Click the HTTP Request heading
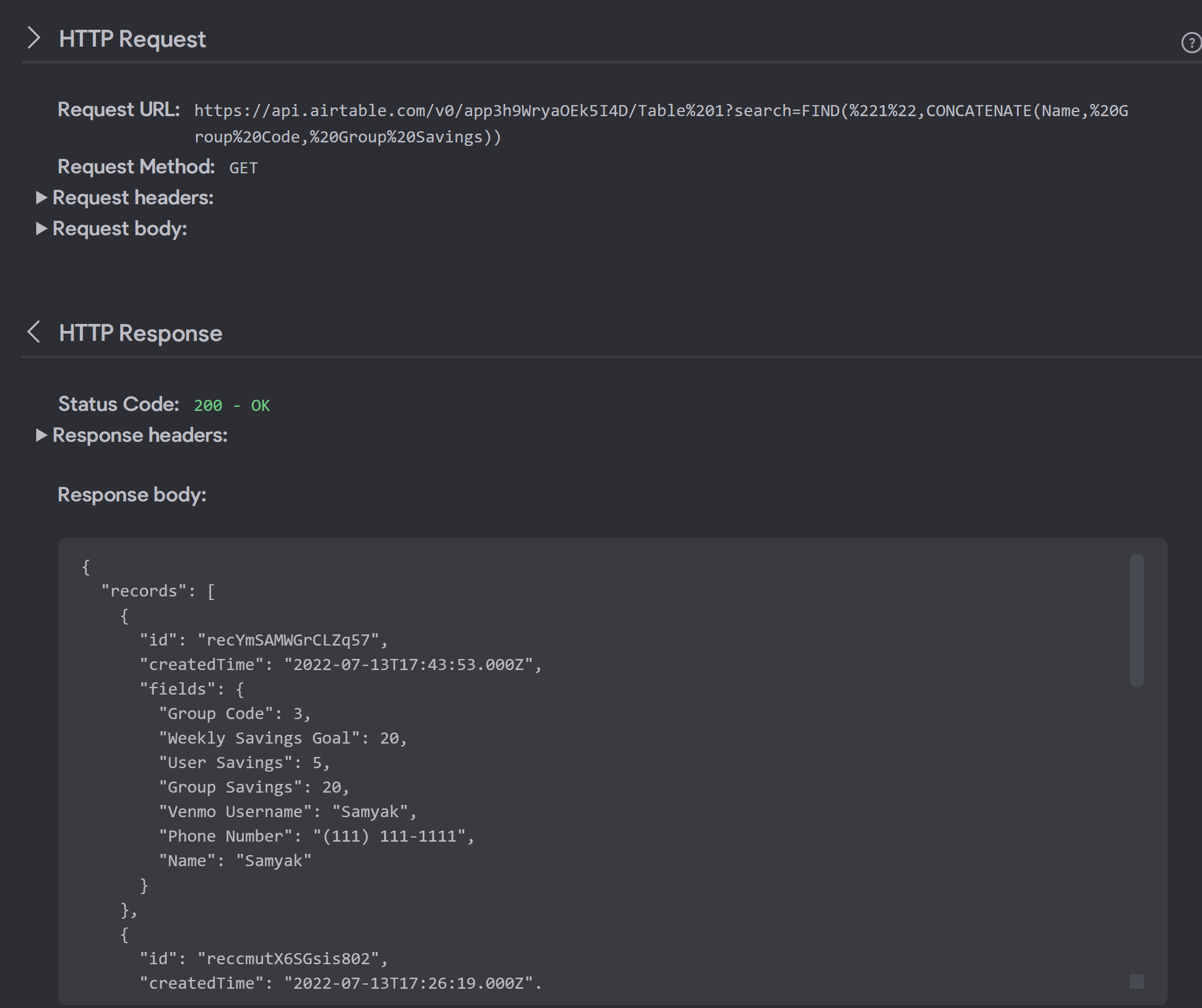This screenshot has height=1008, width=1202. coord(132,39)
